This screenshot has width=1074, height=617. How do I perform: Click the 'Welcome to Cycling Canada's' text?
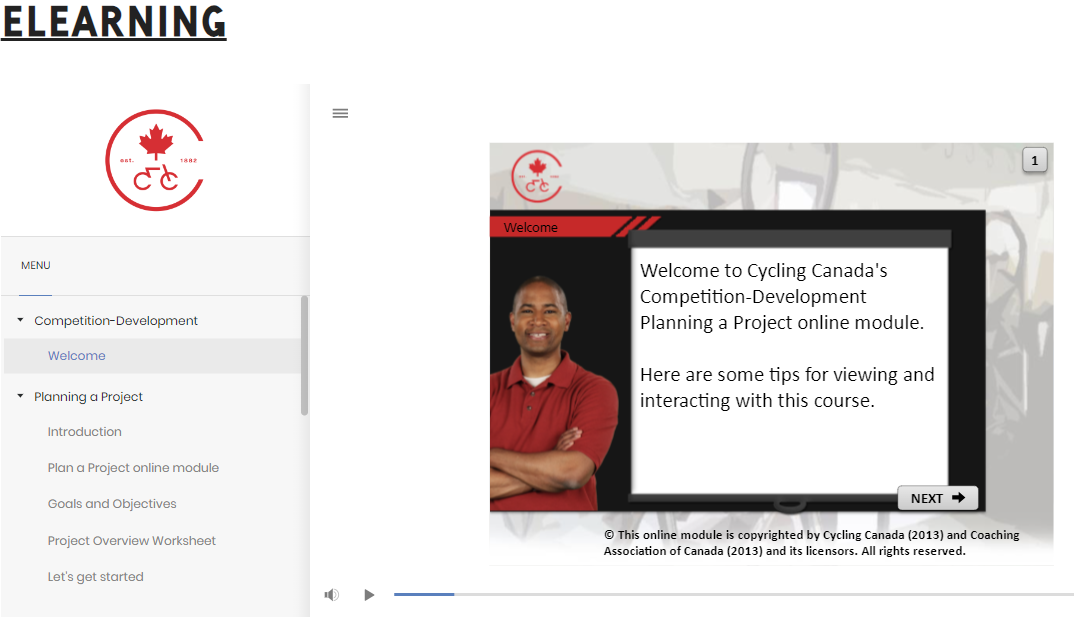tap(764, 270)
